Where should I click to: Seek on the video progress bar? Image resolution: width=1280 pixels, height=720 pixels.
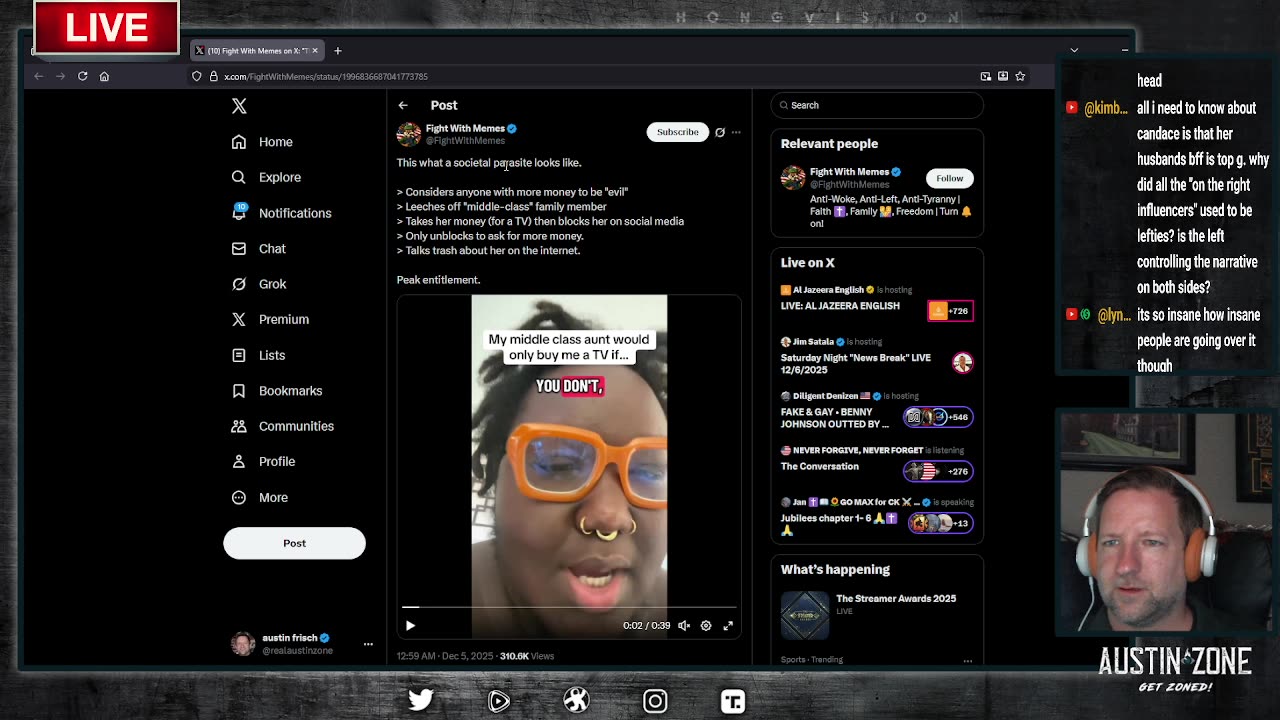pos(569,607)
